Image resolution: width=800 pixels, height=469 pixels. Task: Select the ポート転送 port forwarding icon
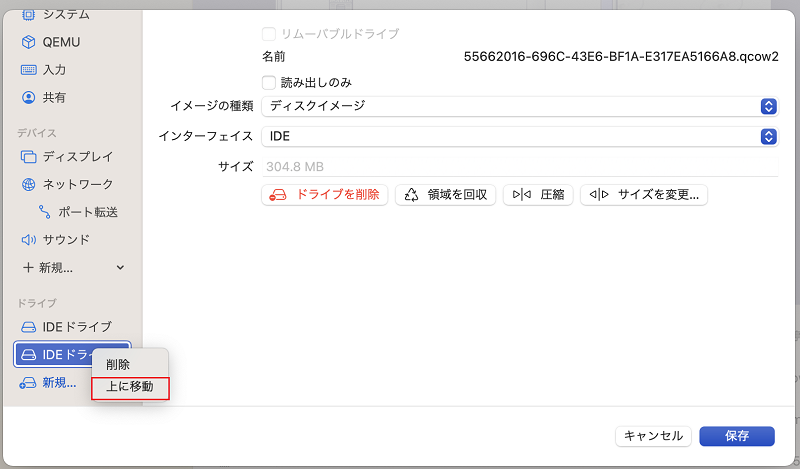[x=45, y=212]
